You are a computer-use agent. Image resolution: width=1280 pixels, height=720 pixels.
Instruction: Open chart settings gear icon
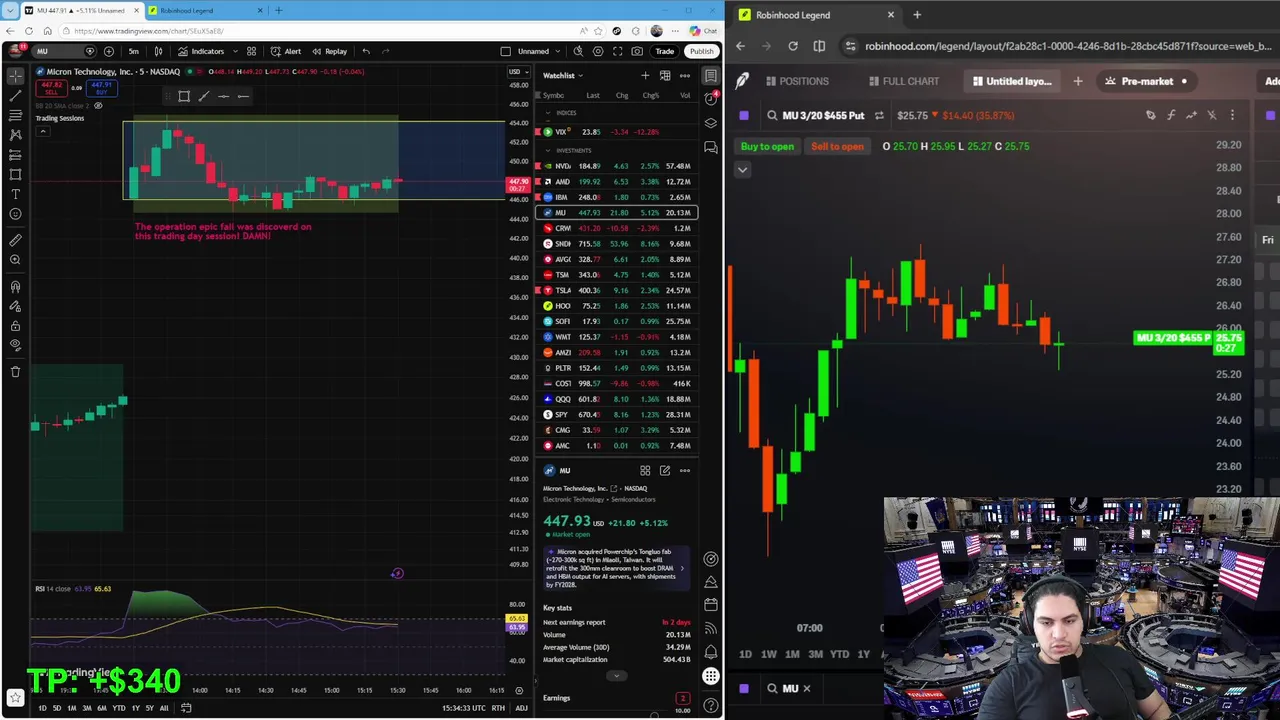pyautogui.click(x=598, y=51)
